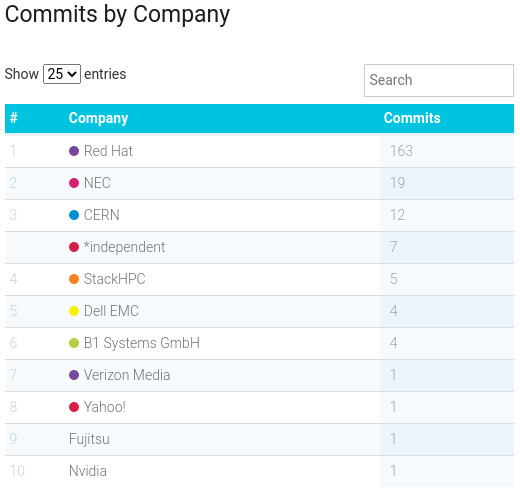Click the blue dot beside CERN

click(74, 215)
